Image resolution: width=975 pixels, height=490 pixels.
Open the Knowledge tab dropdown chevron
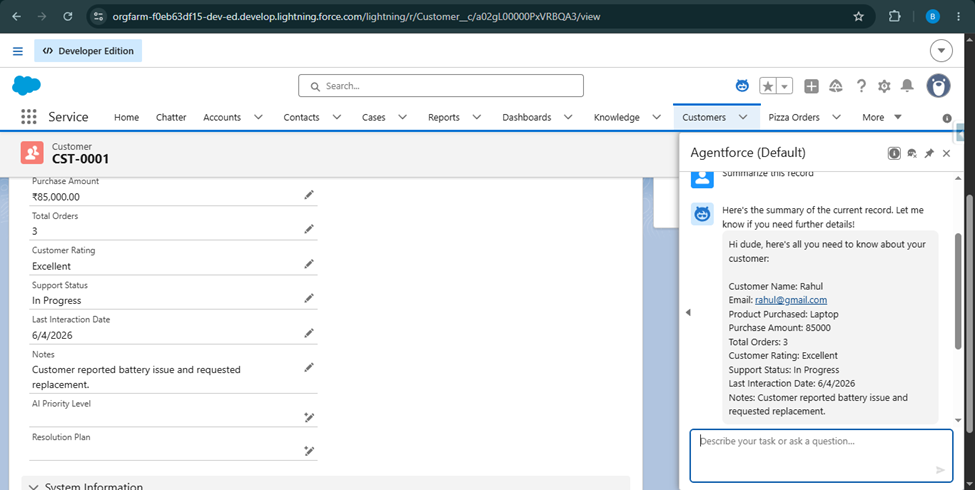coord(657,117)
